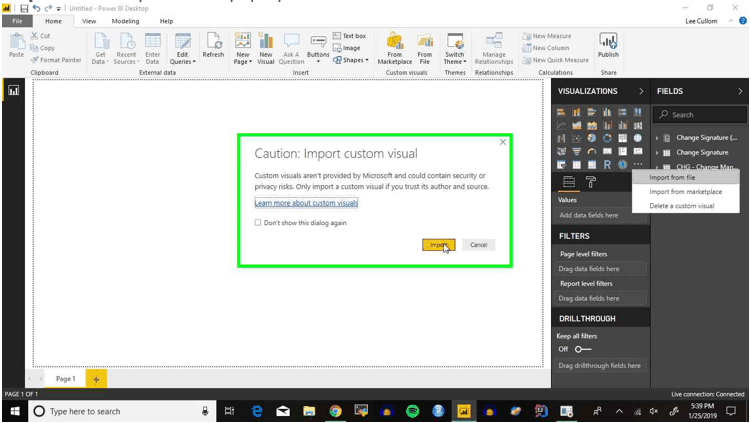Collapse the Fields pane with its chevron
751x423 pixels.
coord(740,91)
